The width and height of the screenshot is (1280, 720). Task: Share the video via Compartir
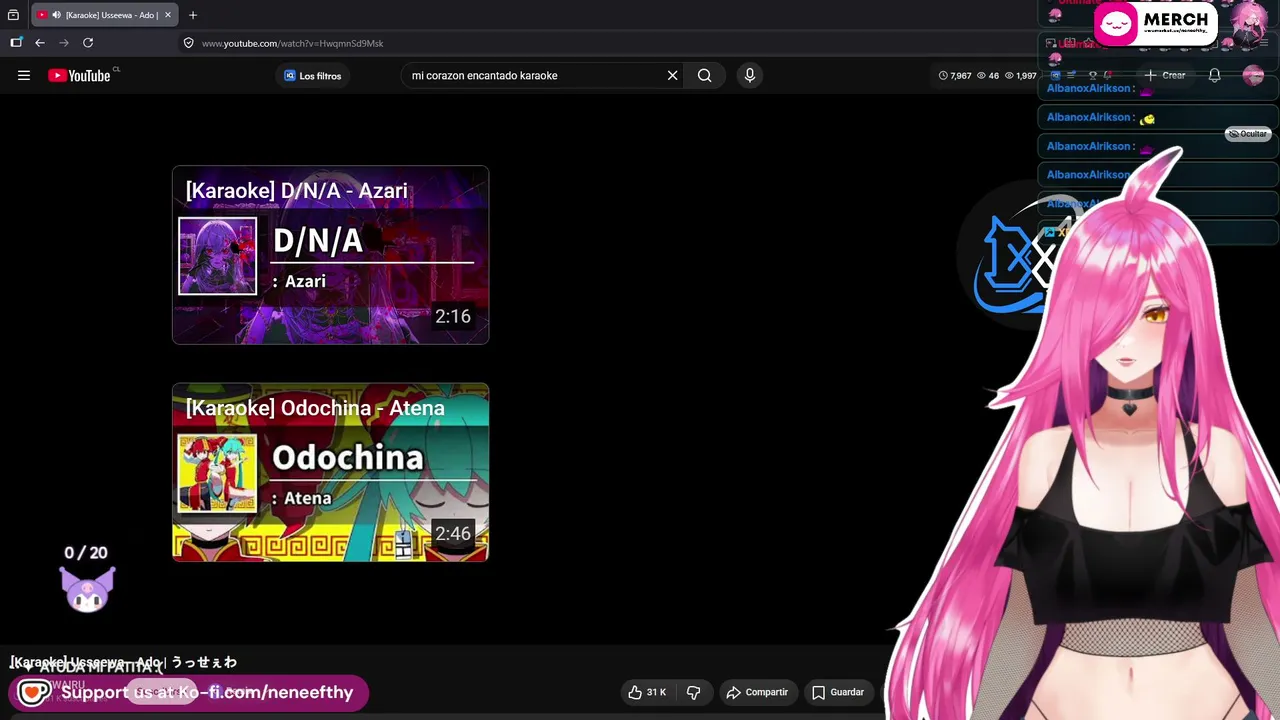(x=757, y=692)
